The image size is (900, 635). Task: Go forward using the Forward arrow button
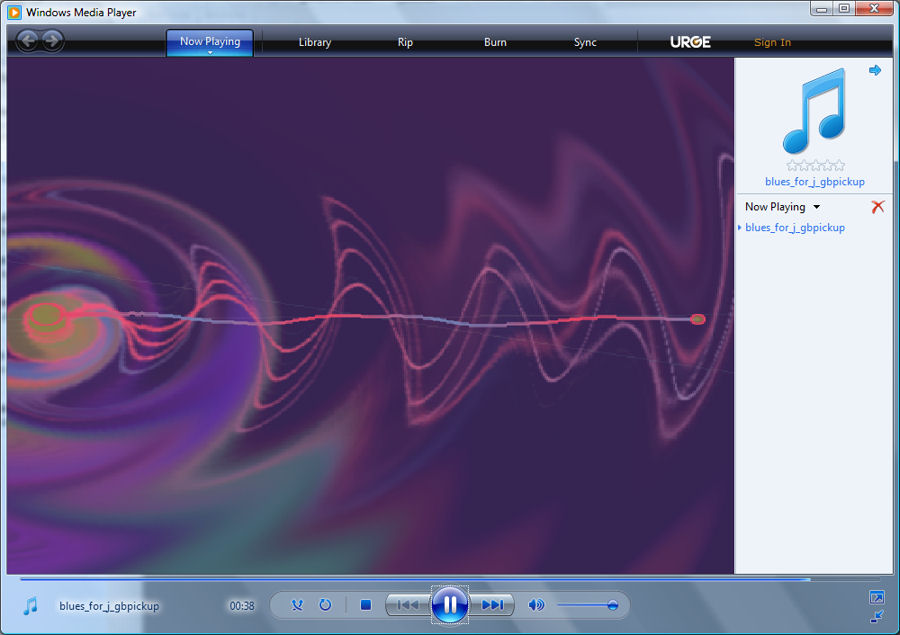tap(52, 41)
